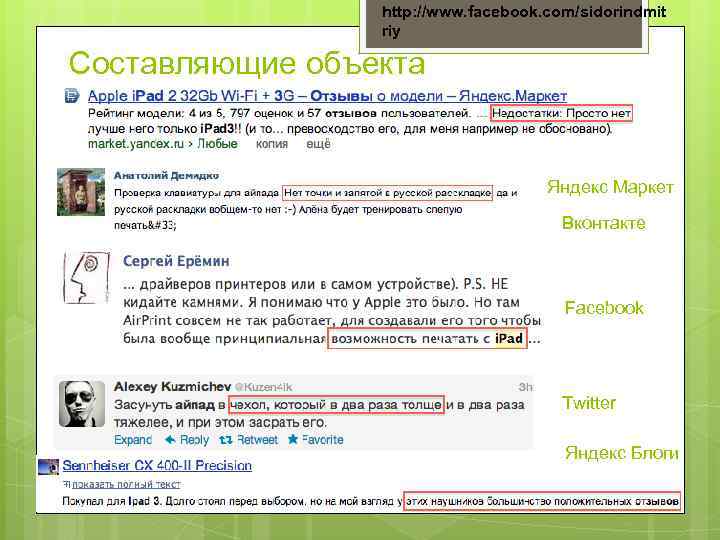
Task: Click the 3h tweet timestamp
Action: tap(525, 387)
